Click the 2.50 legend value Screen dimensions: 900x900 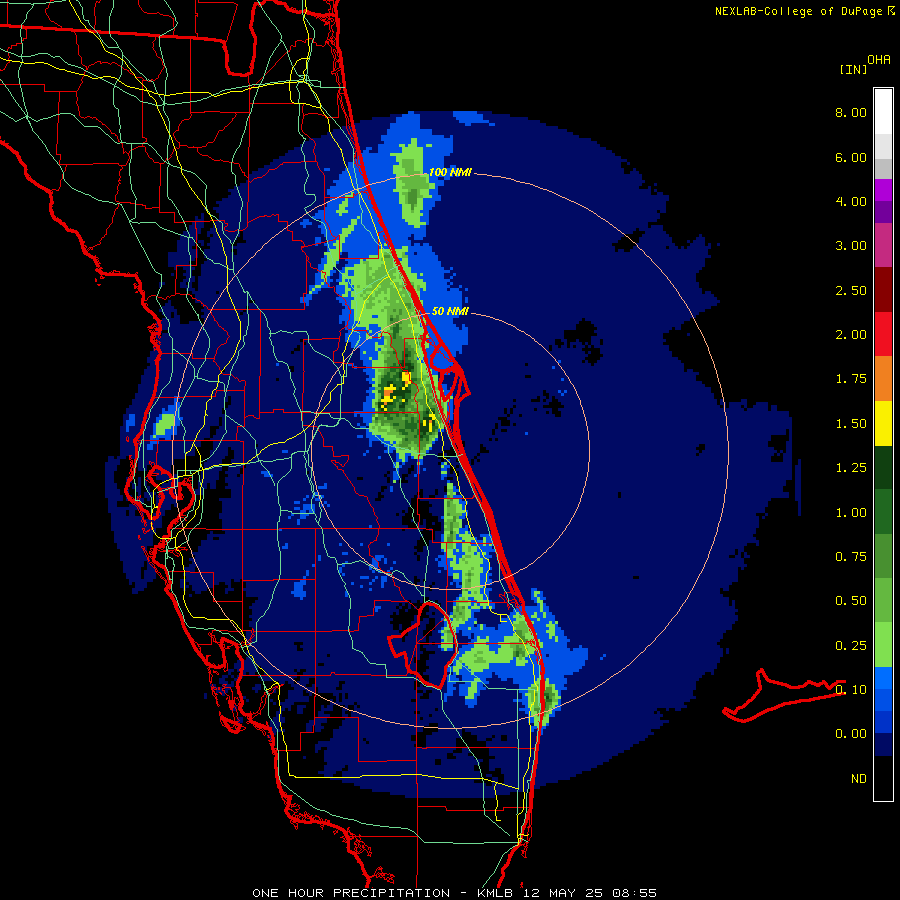[851, 290]
